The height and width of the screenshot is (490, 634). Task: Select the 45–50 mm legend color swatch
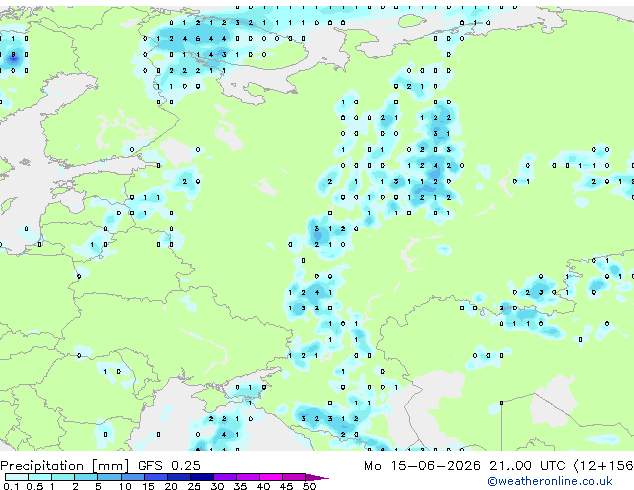294,477
